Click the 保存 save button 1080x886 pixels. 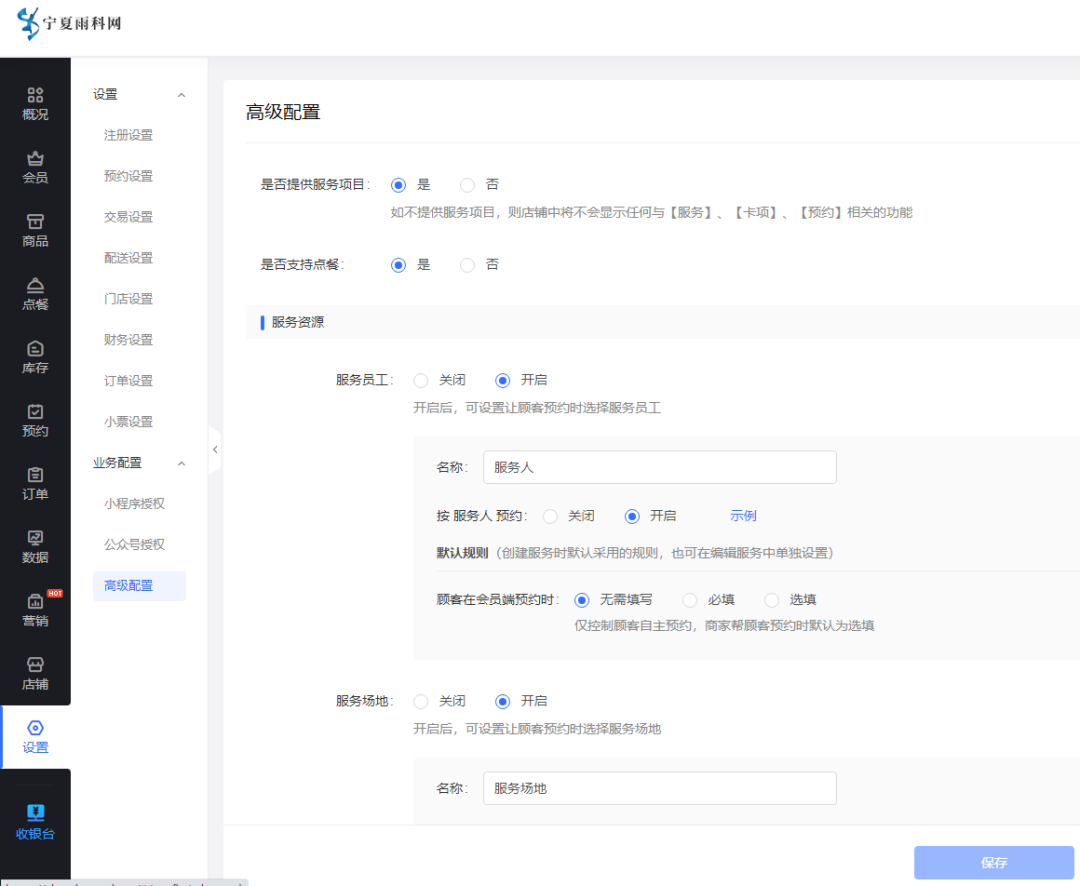(x=994, y=863)
